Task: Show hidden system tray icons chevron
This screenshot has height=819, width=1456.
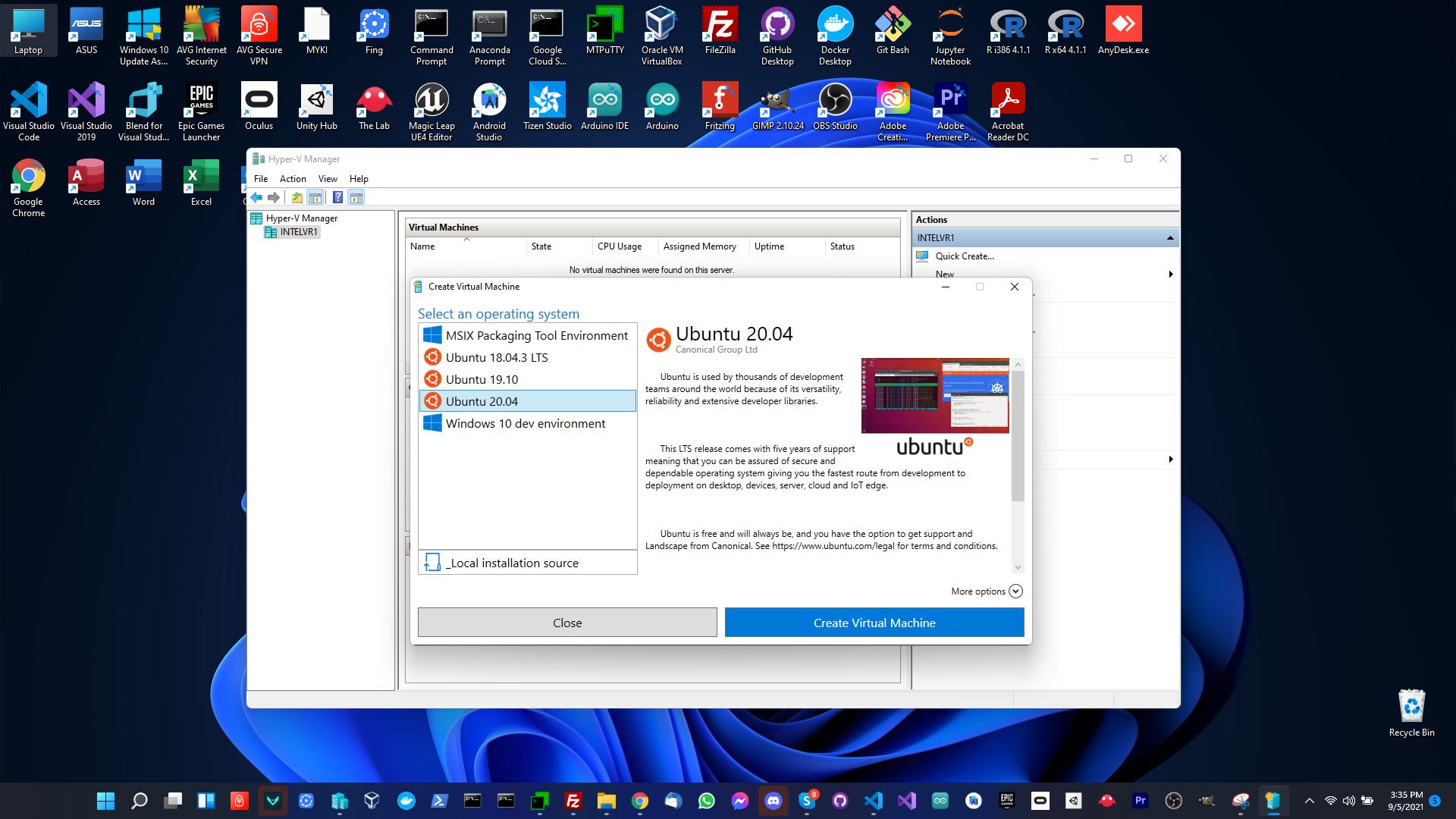Action: click(x=1309, y=801)
